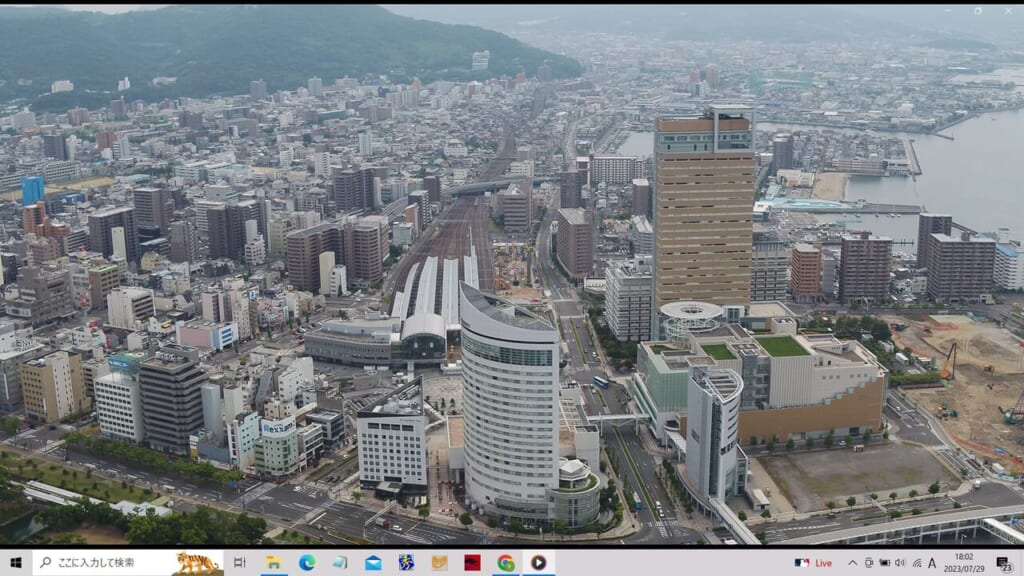1024x576 pixels.
Task: Restore down the fullscreen photo window
Action: [978, 10]
